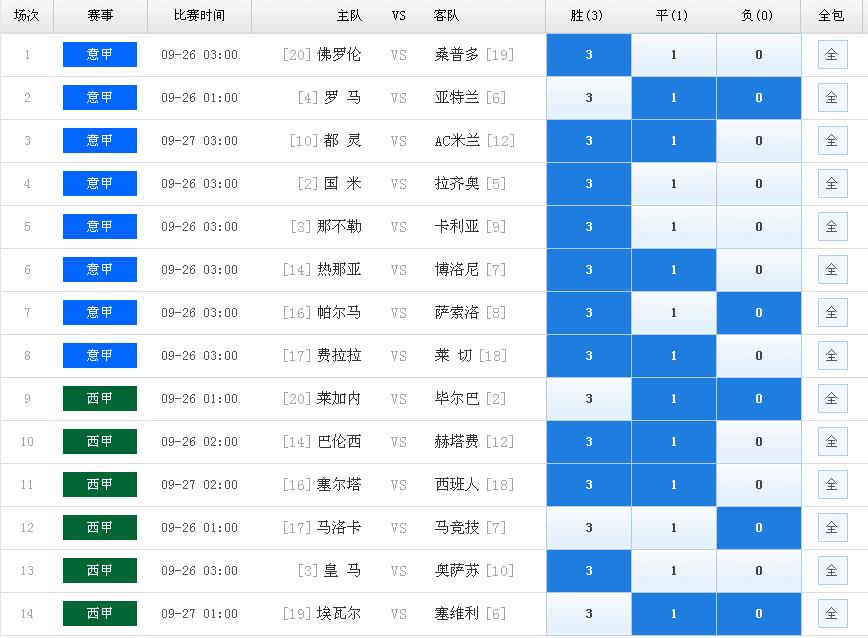Click 全 button in row 14 埃瓦尔

coord(832,614)
